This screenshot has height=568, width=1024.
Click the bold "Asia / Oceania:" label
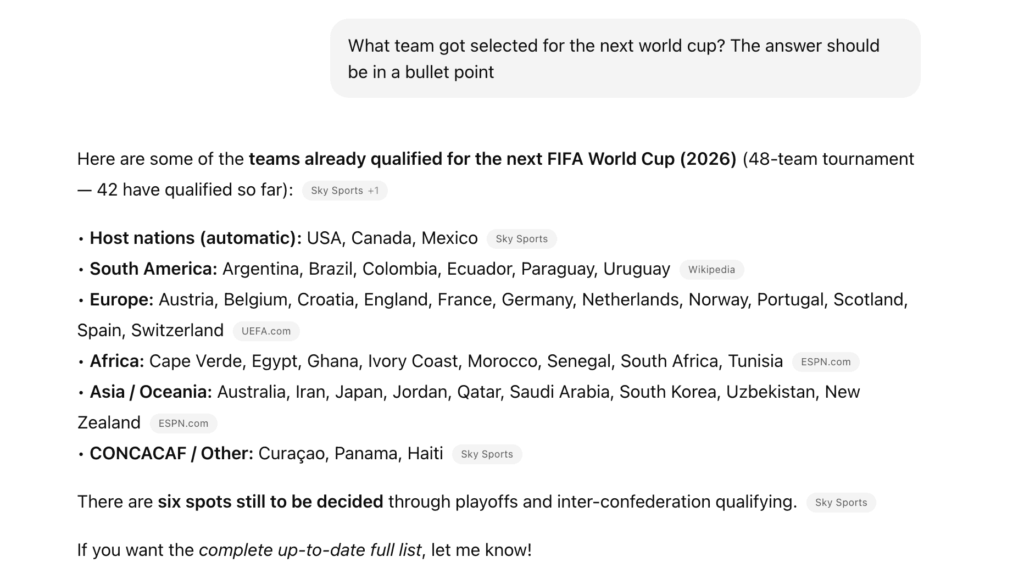(x=150, y=392)
